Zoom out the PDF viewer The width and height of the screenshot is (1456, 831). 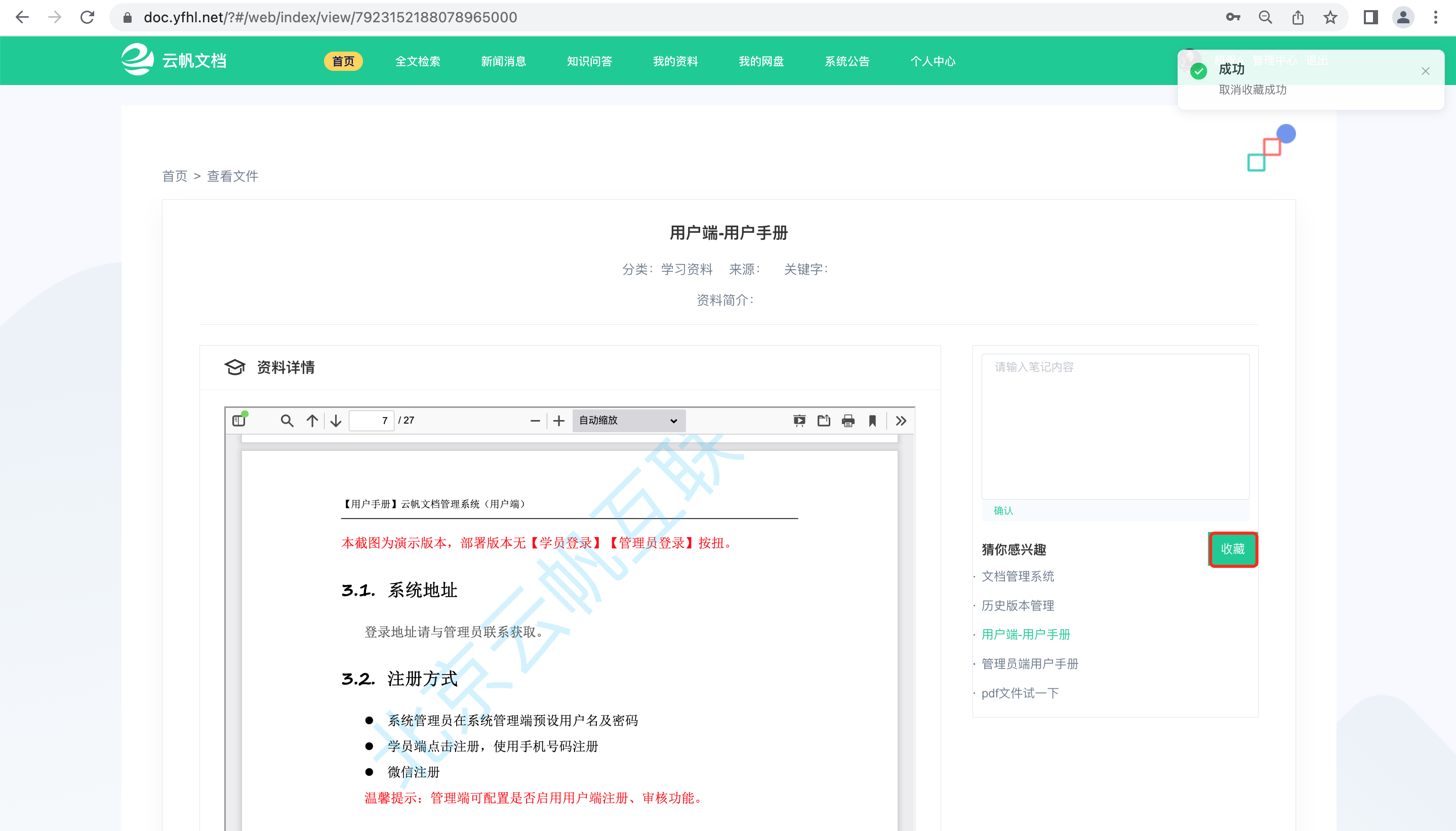tap(535, 421)
